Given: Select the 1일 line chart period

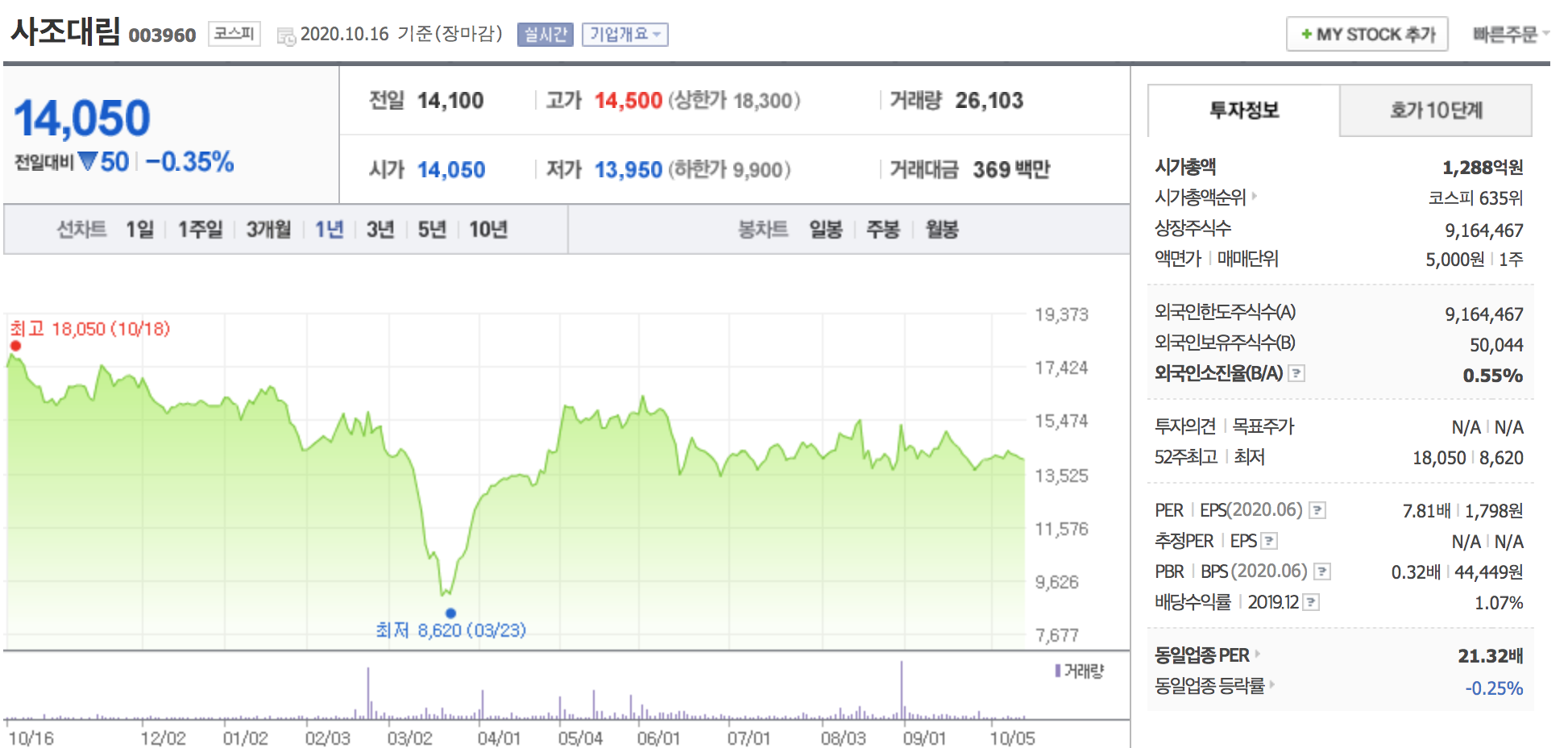Looking at the screenshot, I should click(x=139, y=230).
